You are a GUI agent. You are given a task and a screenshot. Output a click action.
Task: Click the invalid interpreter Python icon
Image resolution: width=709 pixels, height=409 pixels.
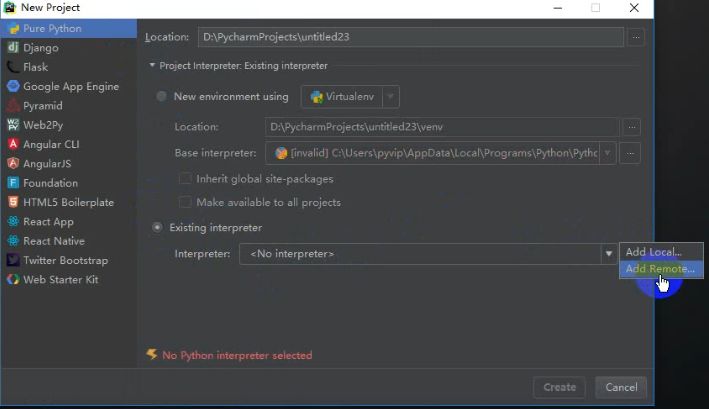click(x=281, y=153)
